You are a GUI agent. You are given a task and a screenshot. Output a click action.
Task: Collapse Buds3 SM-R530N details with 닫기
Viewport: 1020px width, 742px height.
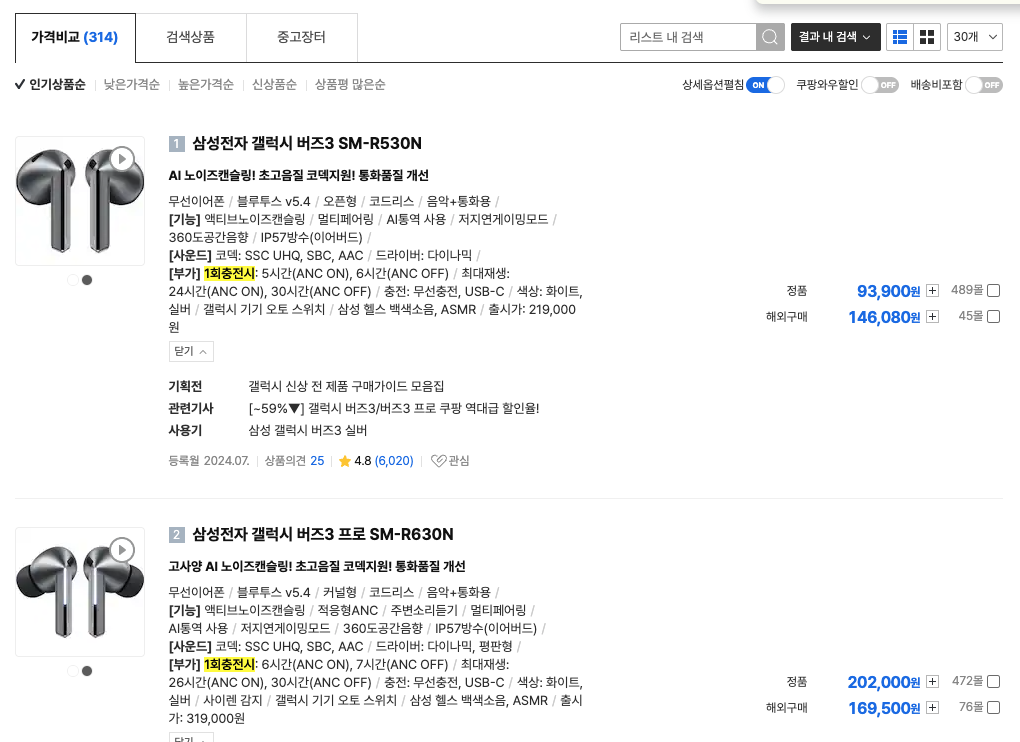pyautogui.click(x=191, y=351)
